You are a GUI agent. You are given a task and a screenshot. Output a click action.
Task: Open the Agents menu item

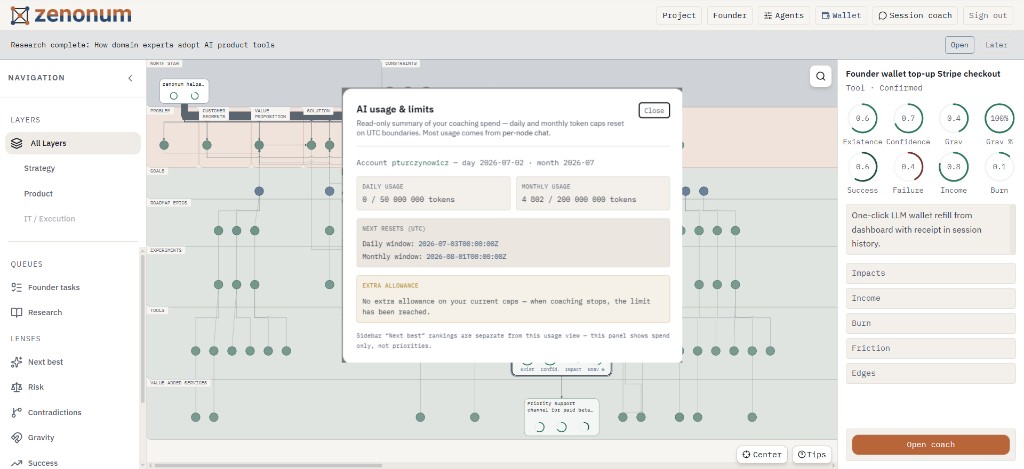784,16
